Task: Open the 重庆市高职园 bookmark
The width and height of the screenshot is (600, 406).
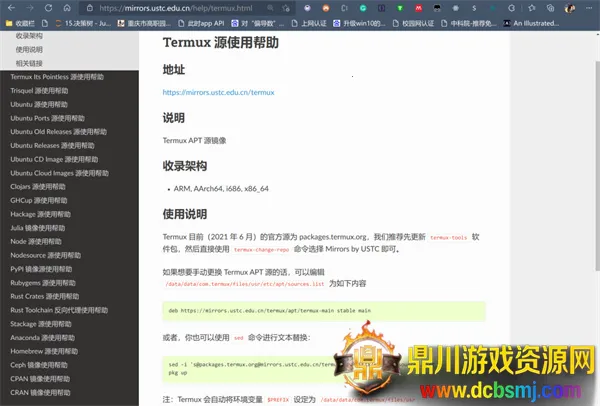Action: [144, 23]
